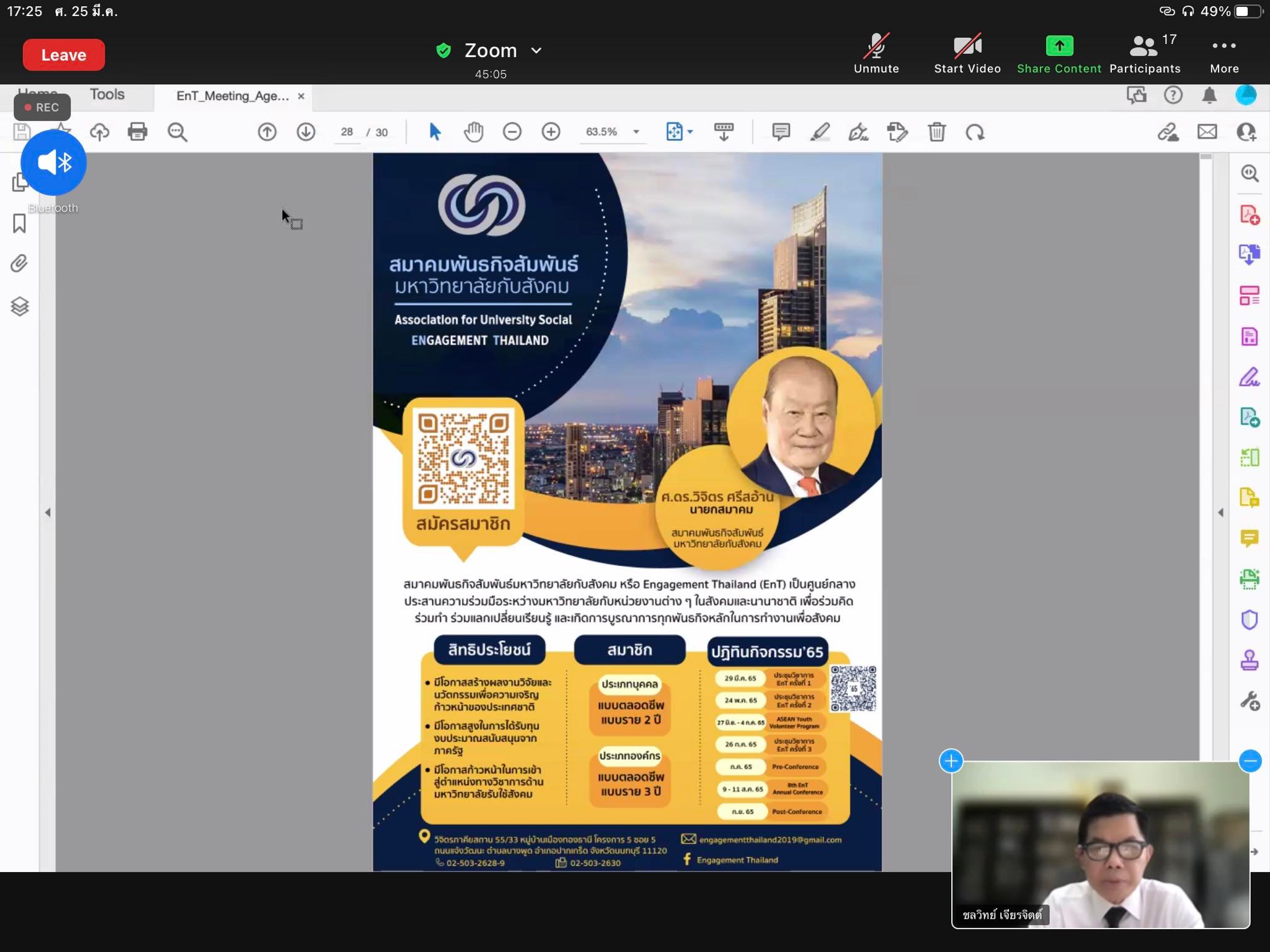
Task: Open the notifications bell
Action: point(1209,95)
